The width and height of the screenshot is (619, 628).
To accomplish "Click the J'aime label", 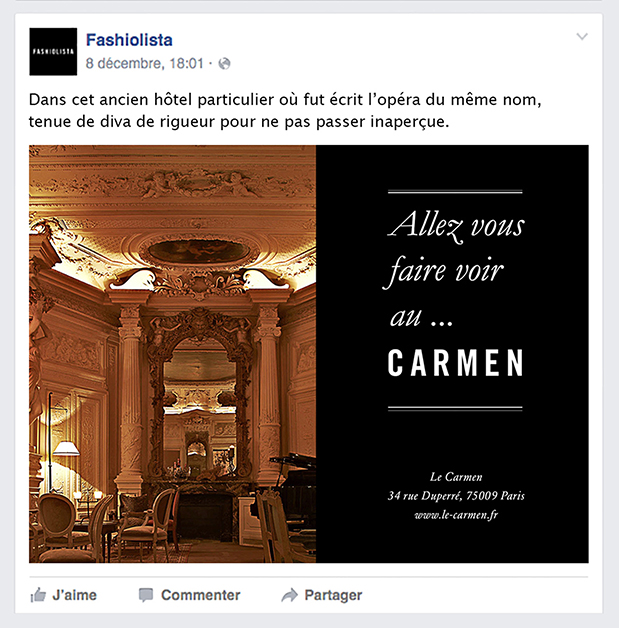I will point(74,595).
